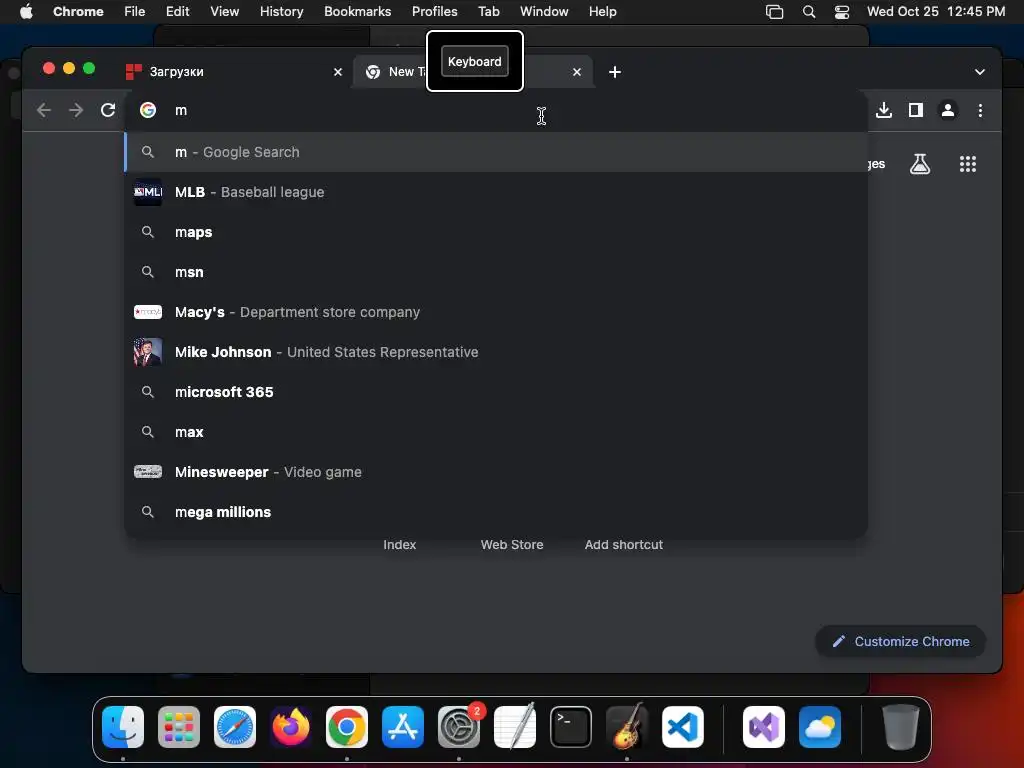Launch Firefox from the Dock
This screenshot has width=1024, height=768.
pos(291,727)
